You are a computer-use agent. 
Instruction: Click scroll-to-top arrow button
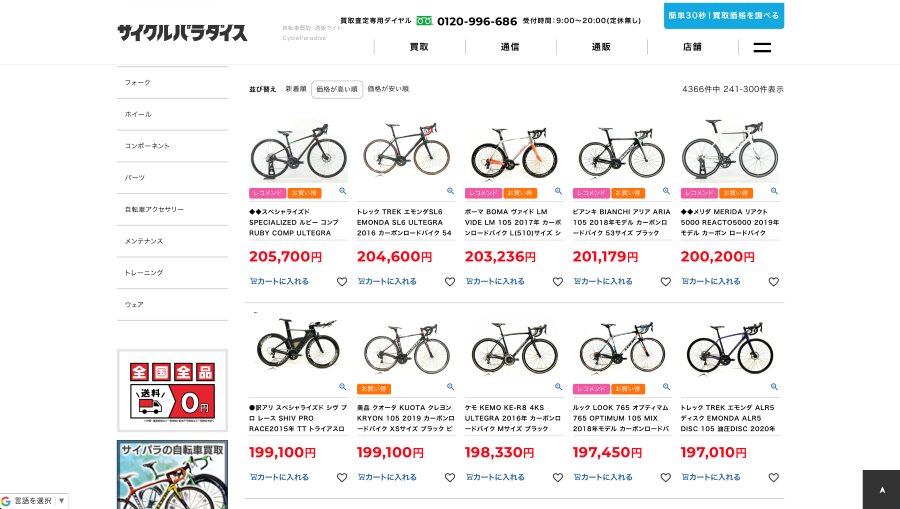pos(881,489)
